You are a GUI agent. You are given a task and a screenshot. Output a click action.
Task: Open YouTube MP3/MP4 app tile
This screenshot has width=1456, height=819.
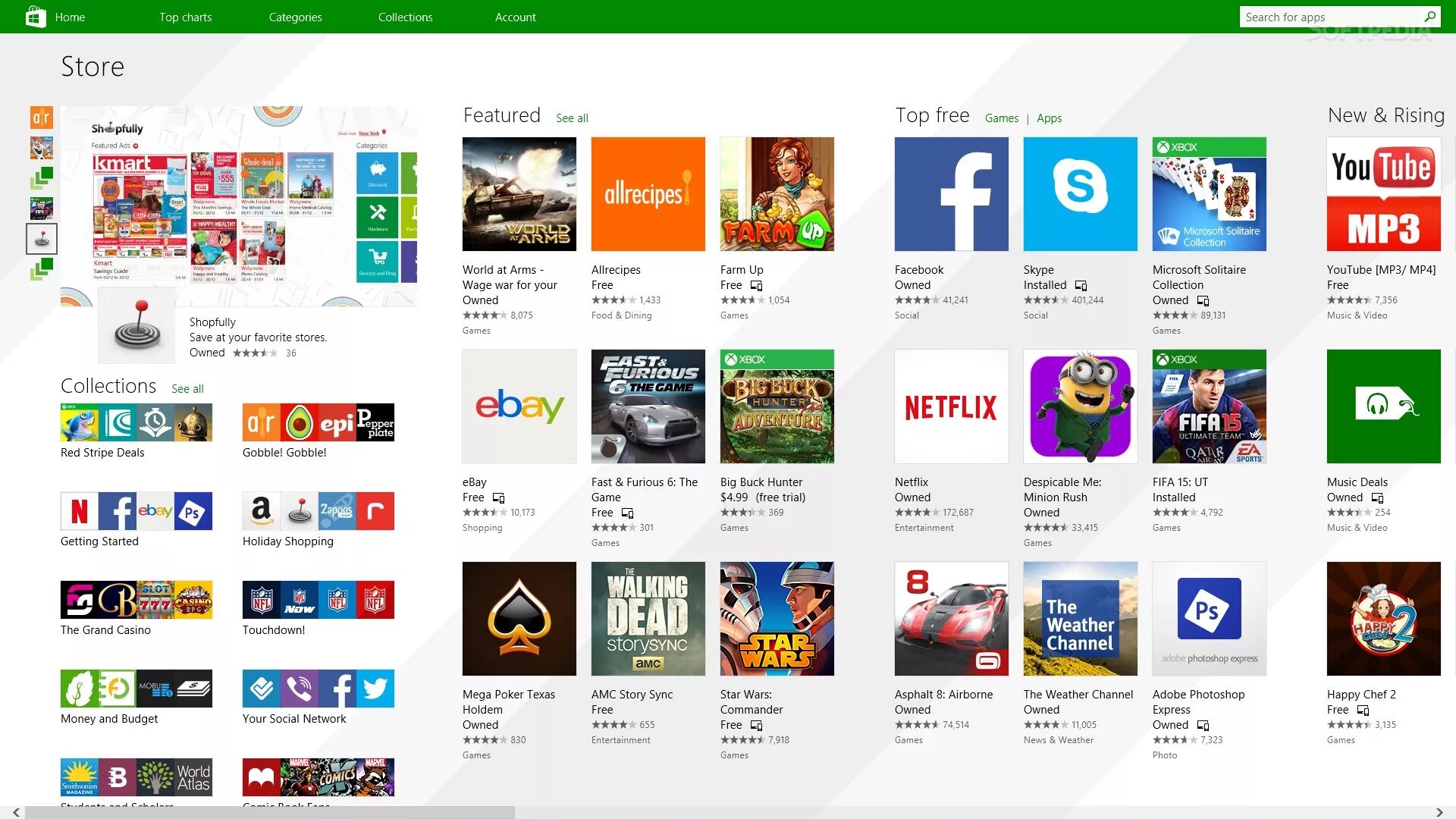click(1383, 194)
